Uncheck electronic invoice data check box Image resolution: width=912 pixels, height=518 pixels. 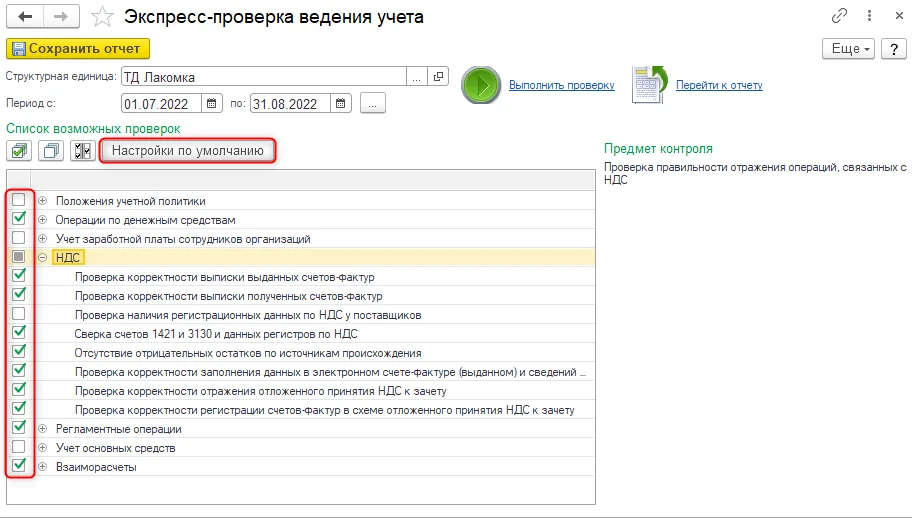pos(19,371)
